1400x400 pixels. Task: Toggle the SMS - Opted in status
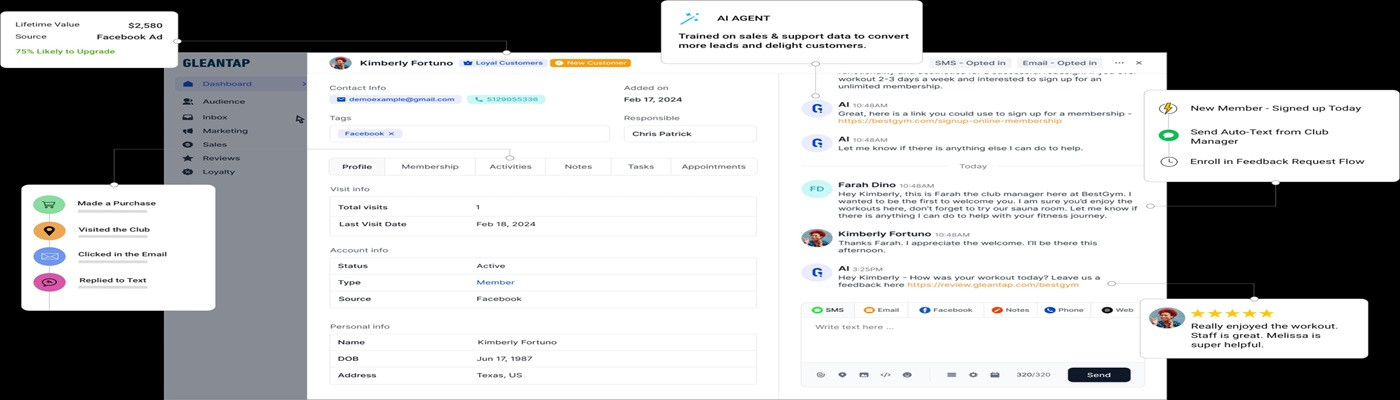[x=969, y=63]
